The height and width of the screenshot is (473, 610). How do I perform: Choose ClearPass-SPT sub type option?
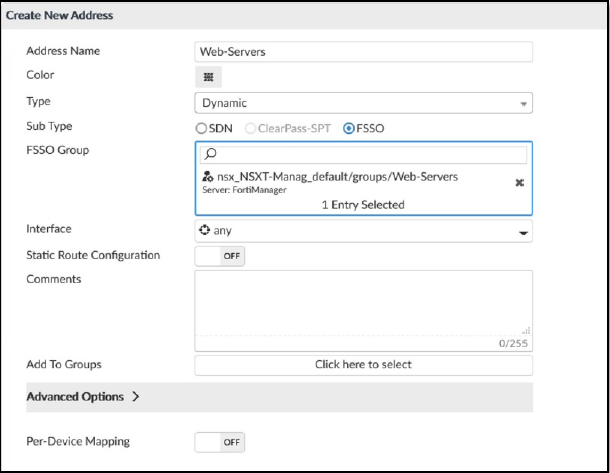[251, 128]
